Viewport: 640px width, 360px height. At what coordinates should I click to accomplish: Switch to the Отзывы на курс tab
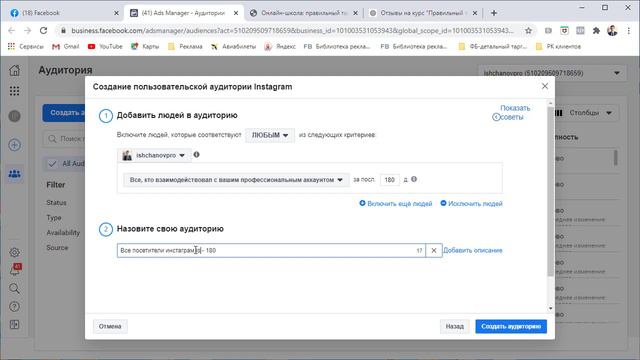point(422,13)
